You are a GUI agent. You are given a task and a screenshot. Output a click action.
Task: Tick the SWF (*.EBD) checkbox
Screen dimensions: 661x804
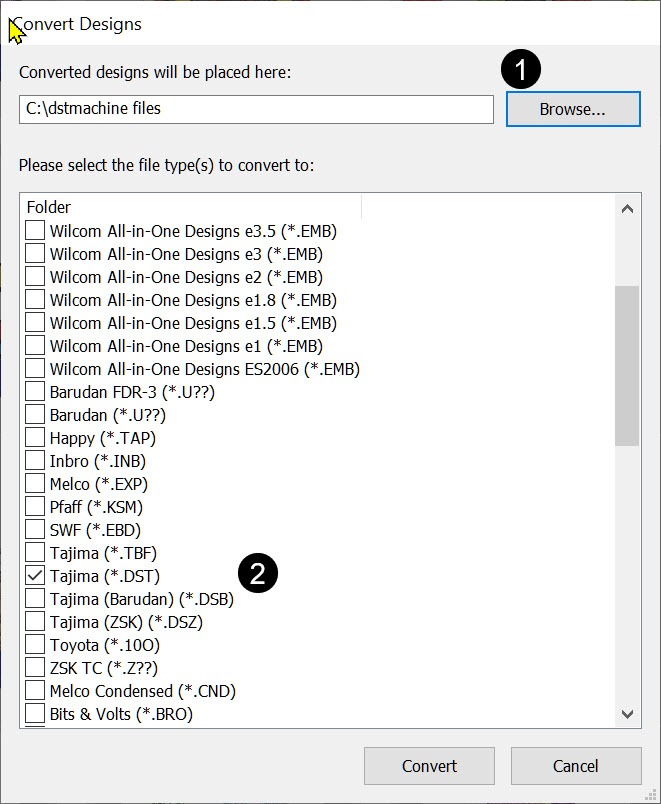35,530
